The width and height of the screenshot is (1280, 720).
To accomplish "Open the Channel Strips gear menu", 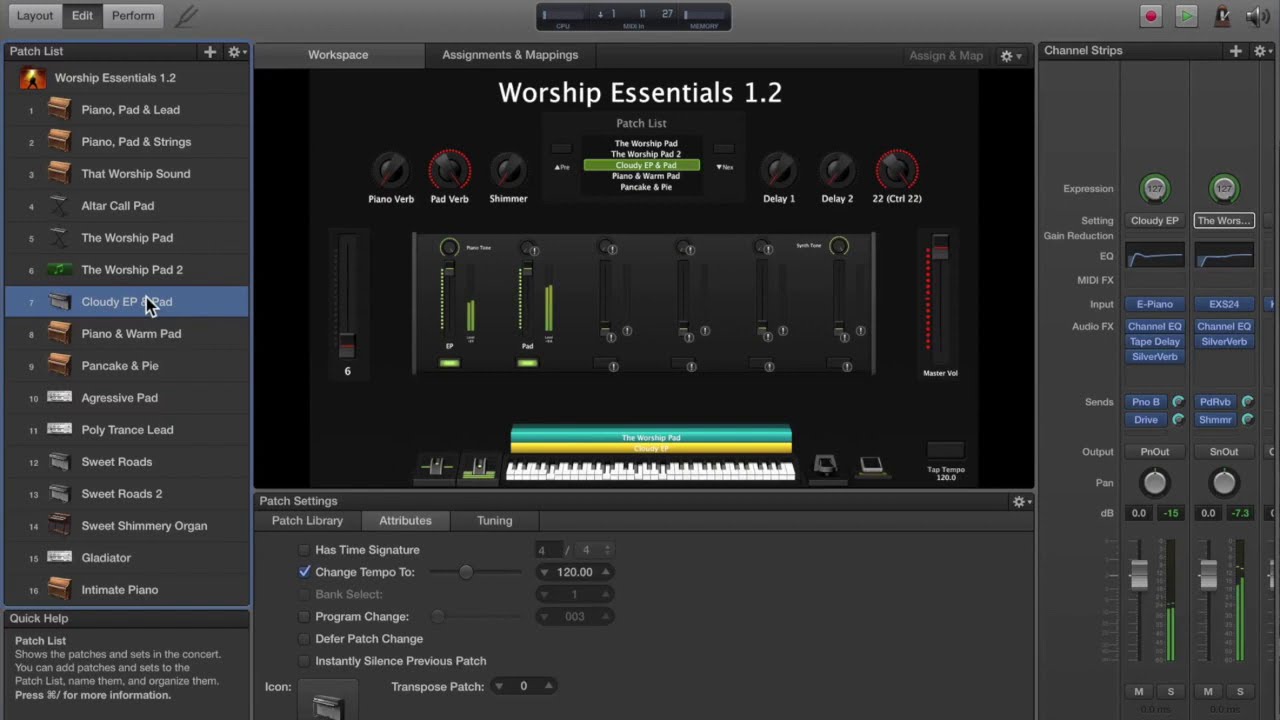I will (x=1262, y=51).
